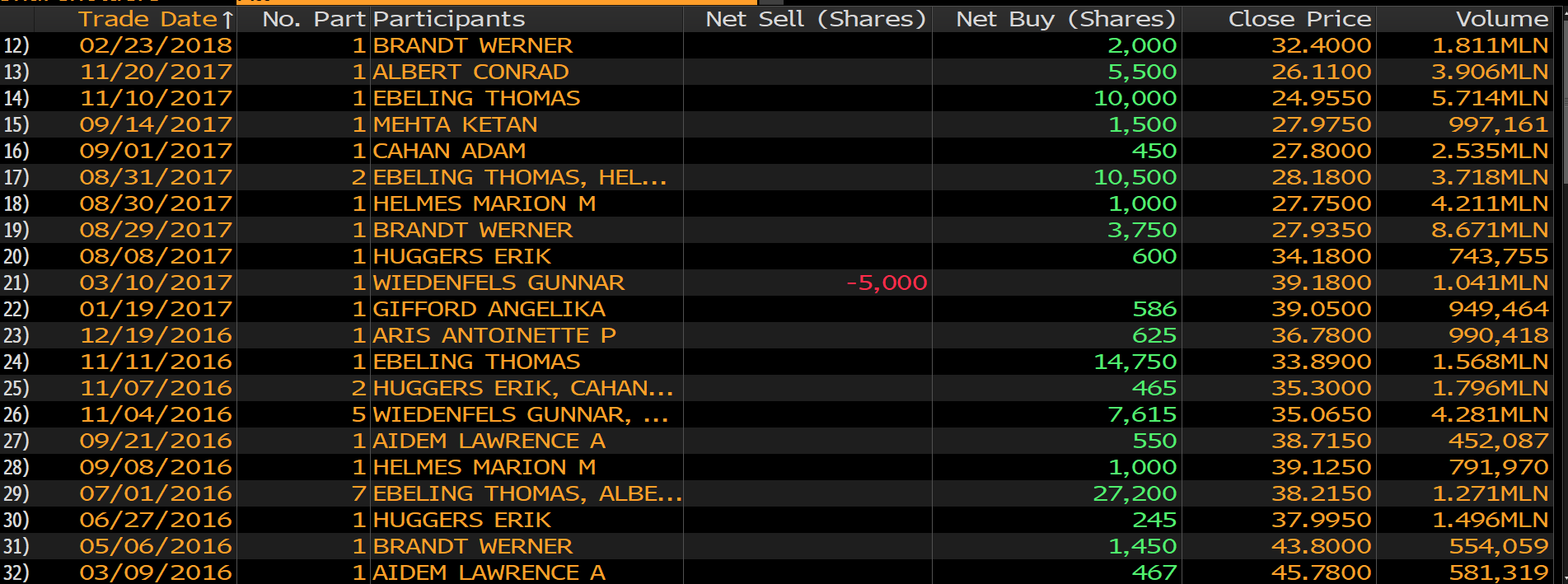Click the Close Price column header
Viewport: 1568px width, 584px height.
[x=1299, y=19]
